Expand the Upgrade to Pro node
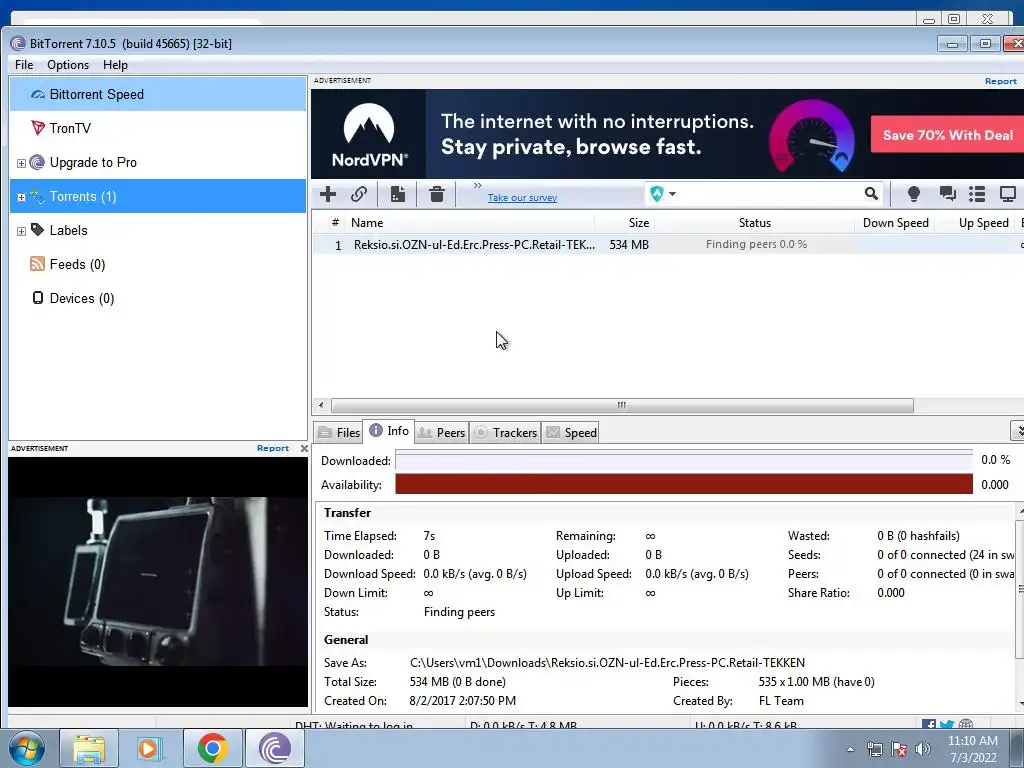 (21, 163)
